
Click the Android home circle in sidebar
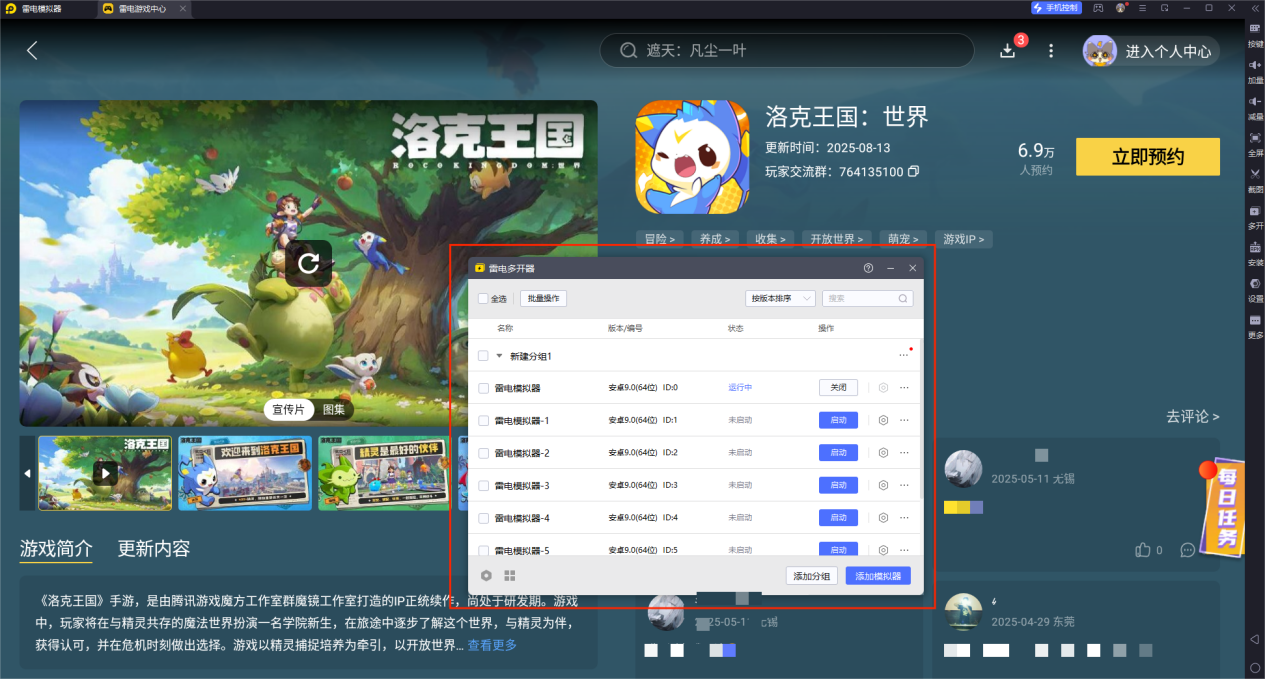pos(1254,666)
